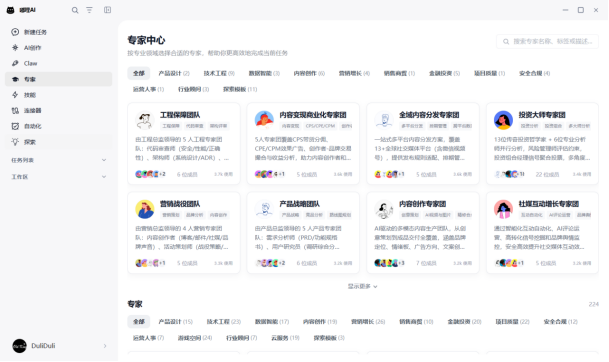Select 云服务 (19) expert tab
The image size is (609, 362).
[x=285, y=338]
